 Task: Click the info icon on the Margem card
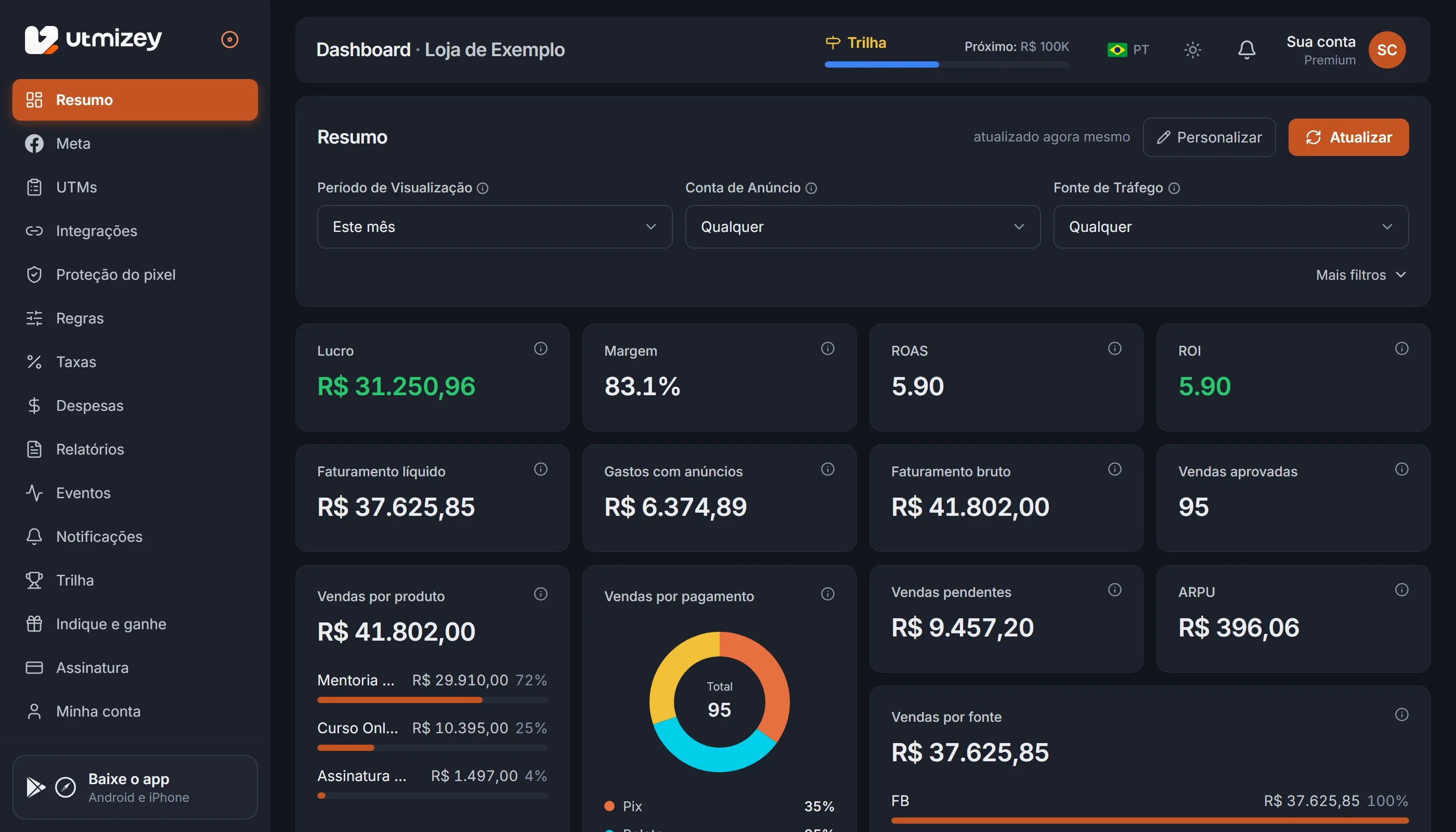(827, 348)
